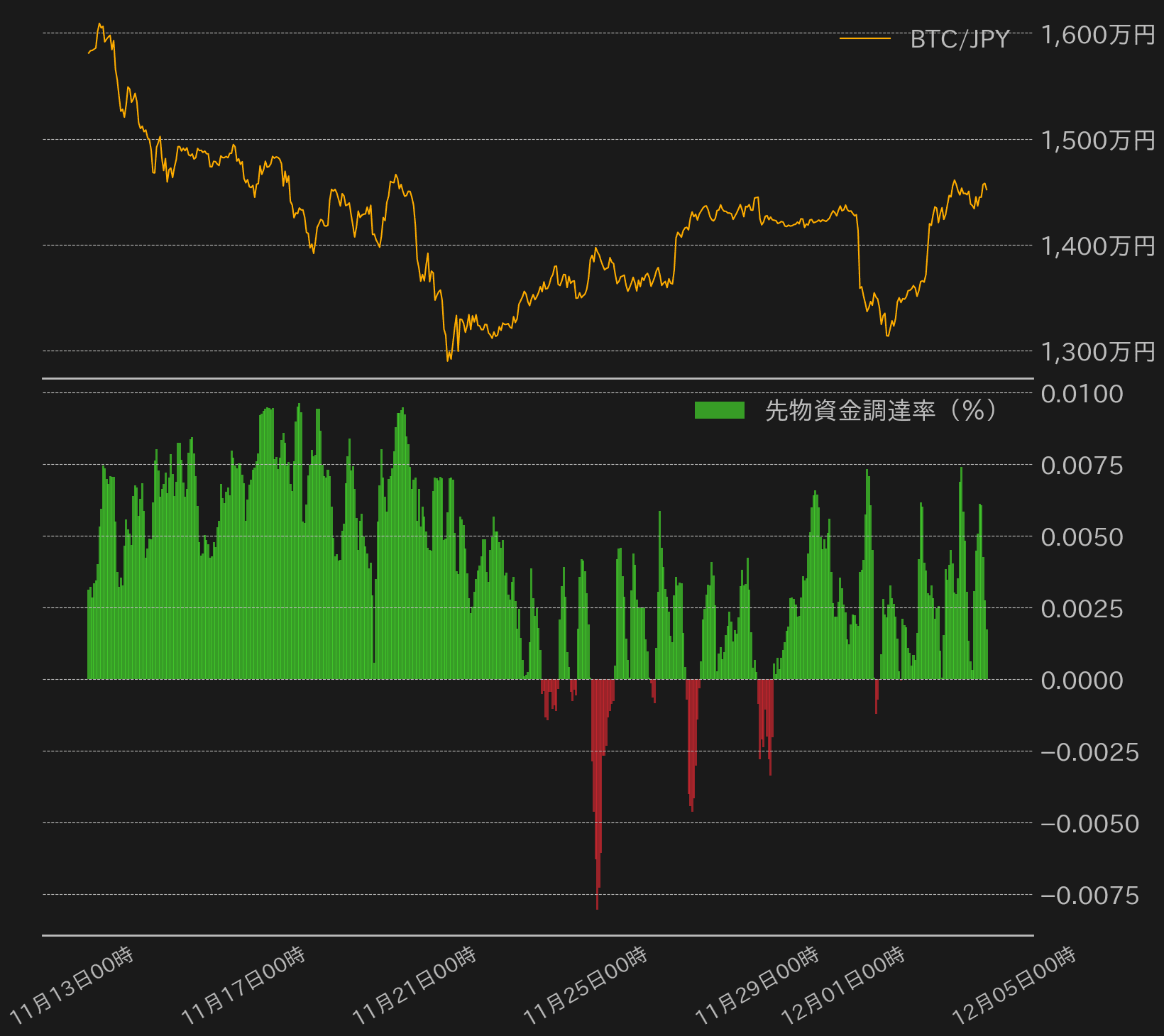The height and width of the screenshot is (1036, 1164).
Task: Click the BTC/JPY legend label
Action: pyautogui.click(x=960, y=39)
